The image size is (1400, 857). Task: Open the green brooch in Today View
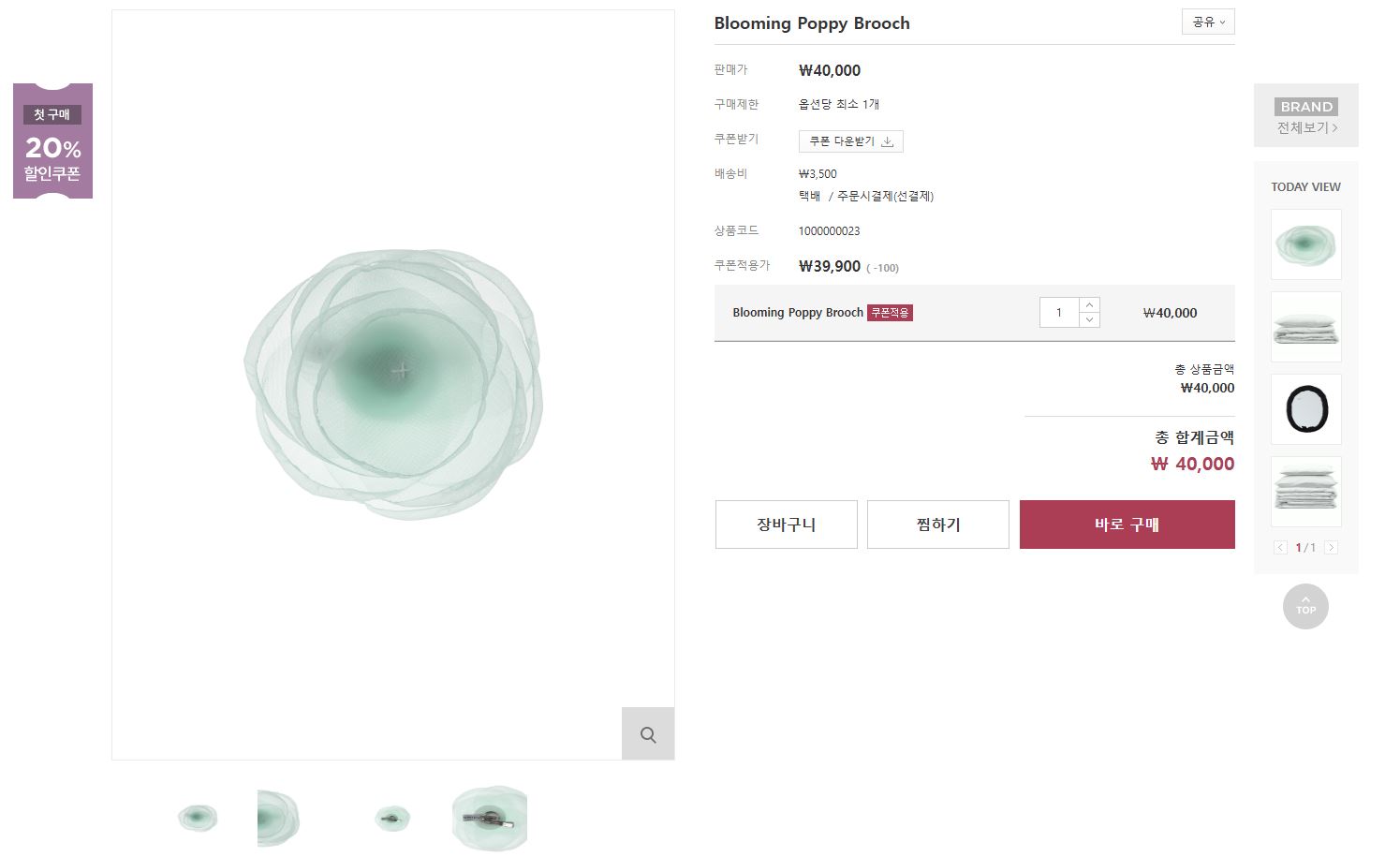1305,244
